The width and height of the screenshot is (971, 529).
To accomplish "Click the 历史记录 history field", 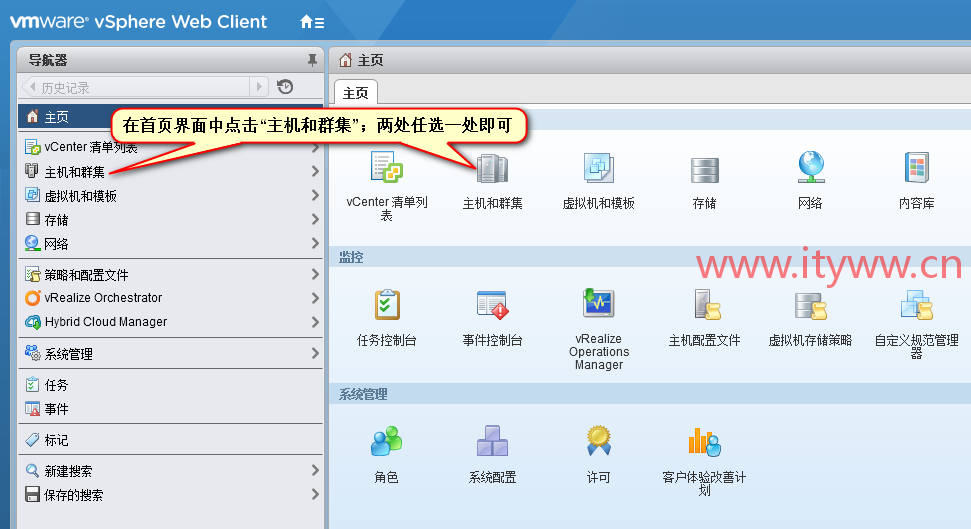I will tap(144, 87).
